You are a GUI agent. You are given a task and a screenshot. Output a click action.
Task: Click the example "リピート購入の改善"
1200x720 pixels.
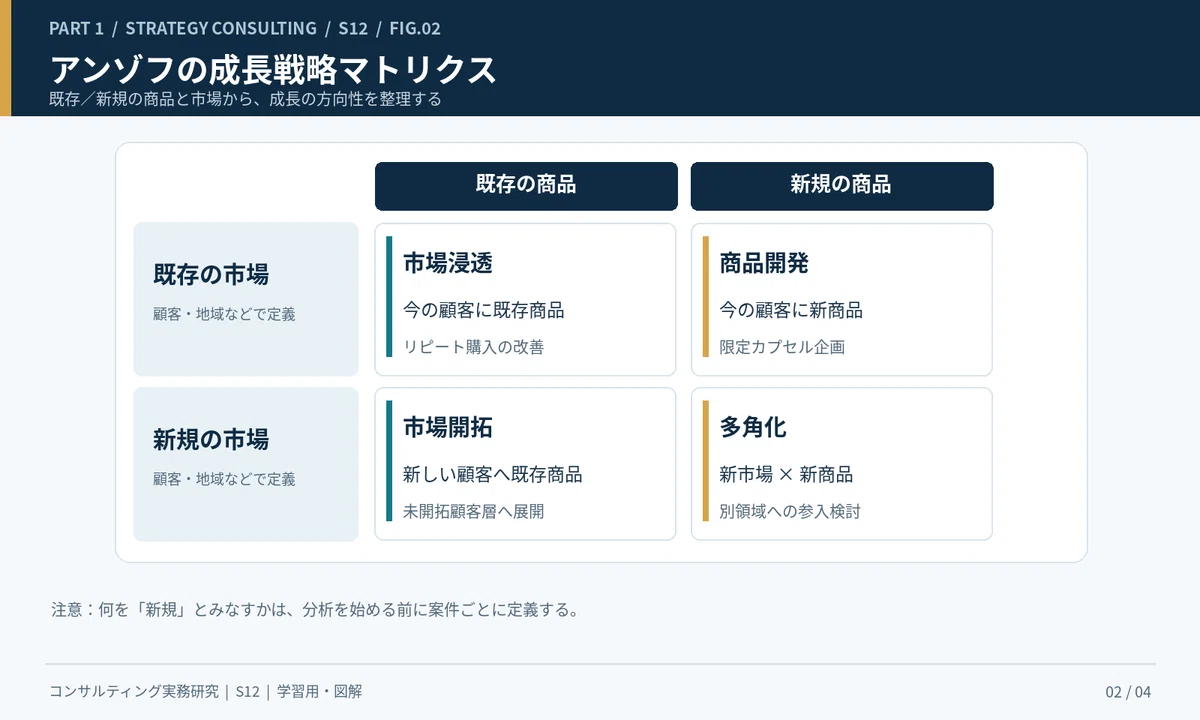click(474, 347)
